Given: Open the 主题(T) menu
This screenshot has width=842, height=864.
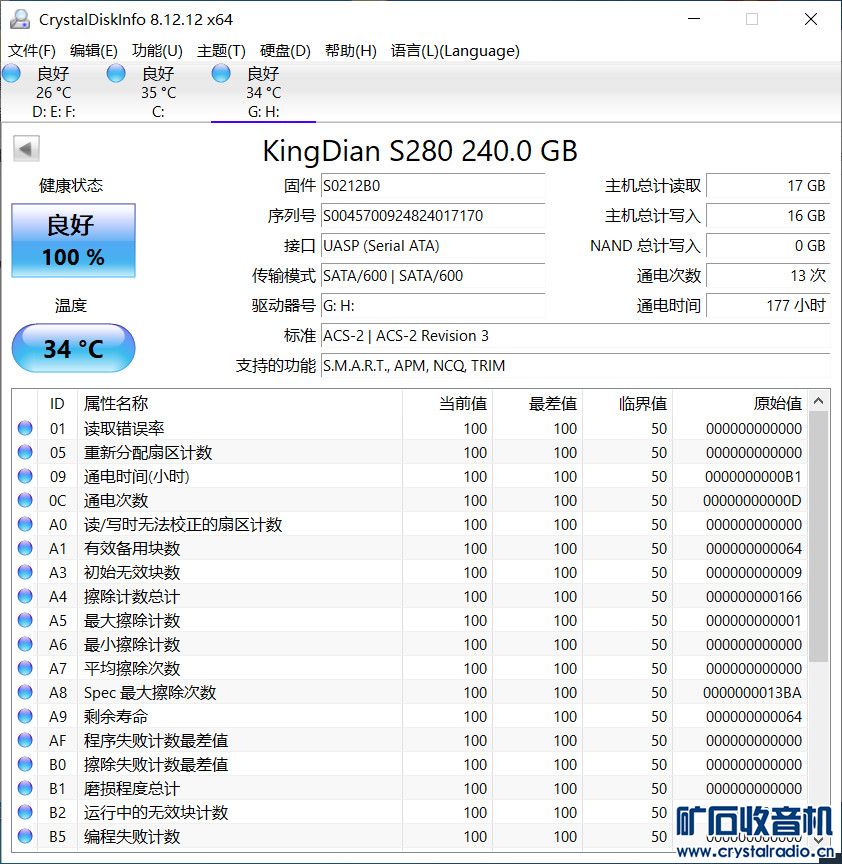Looking at the screenshot, I should pyautogui.click(x=222, y=51).
